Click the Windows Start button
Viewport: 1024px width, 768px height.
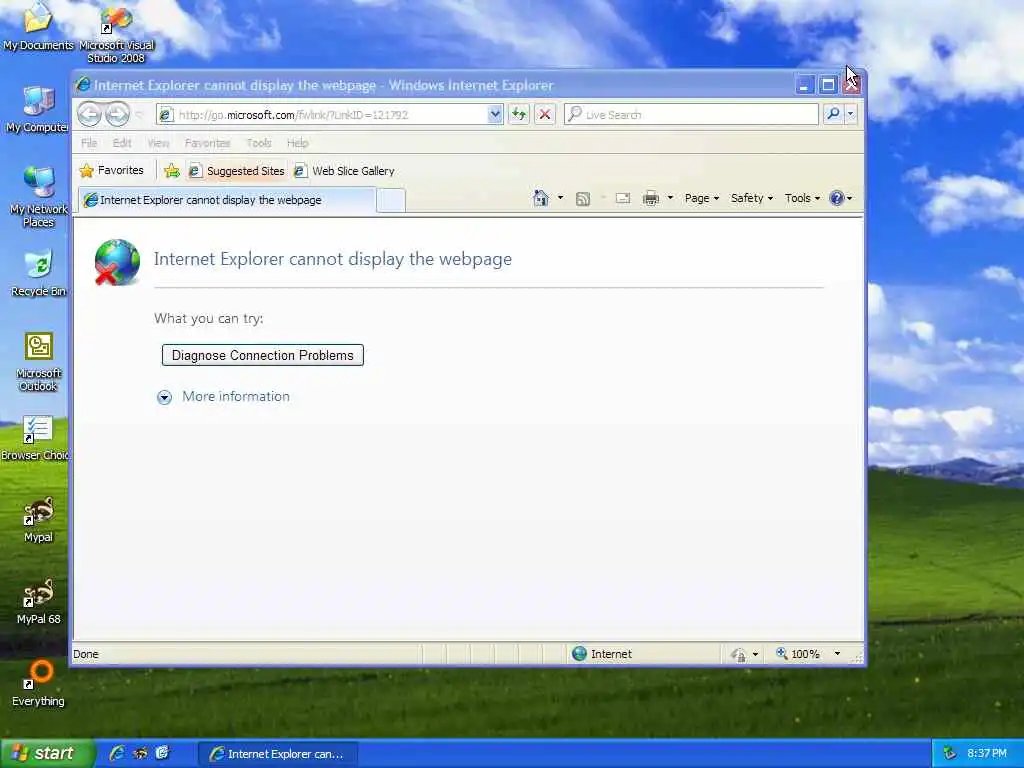pyautogui.click(x=47, y=753)
